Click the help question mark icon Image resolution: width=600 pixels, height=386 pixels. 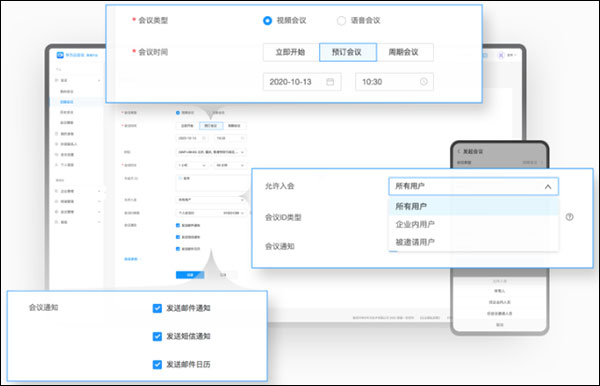point(569,217)
